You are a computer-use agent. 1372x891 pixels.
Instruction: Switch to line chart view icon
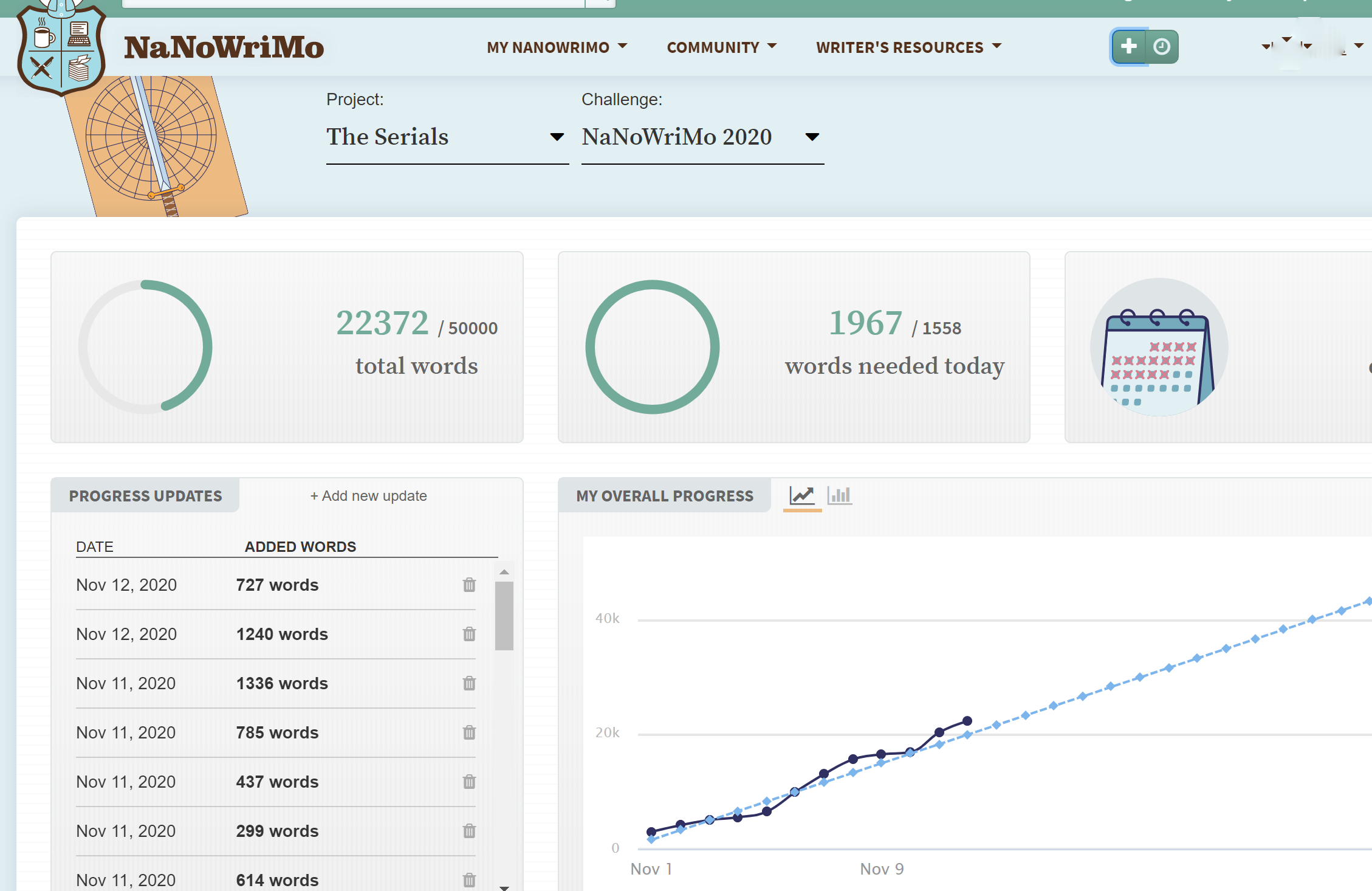click(x=802, y=495)
